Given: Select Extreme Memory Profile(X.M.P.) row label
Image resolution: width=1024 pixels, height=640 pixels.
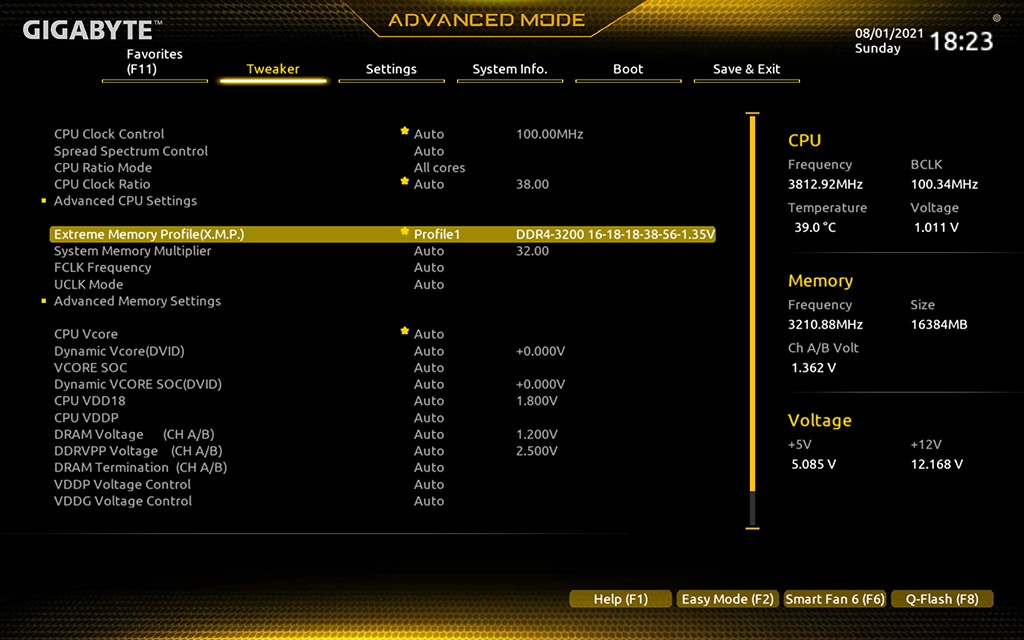Looking at the screenshot, I should point(149,234).
